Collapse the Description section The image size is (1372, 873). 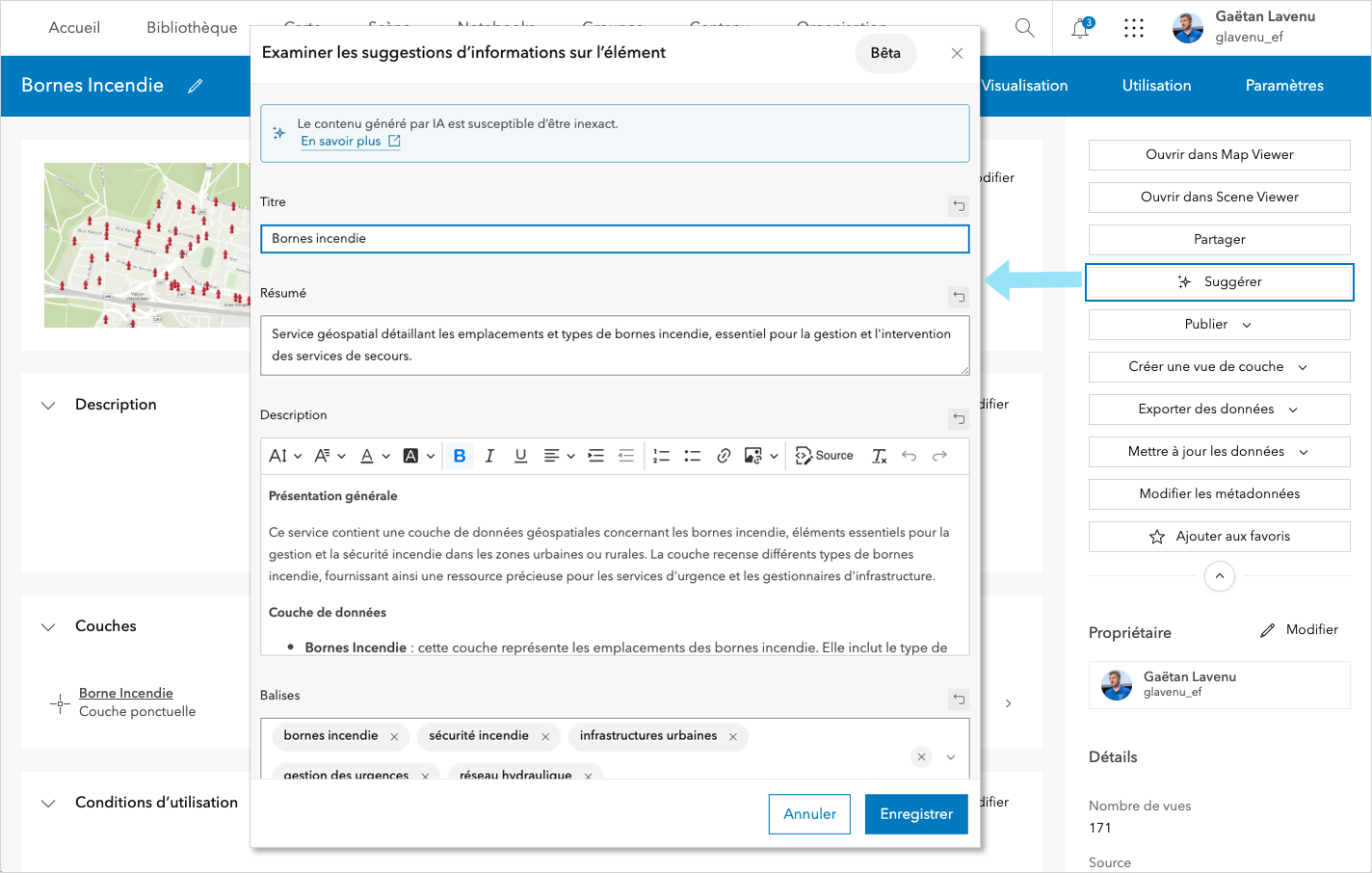click(x=48, y=405)
